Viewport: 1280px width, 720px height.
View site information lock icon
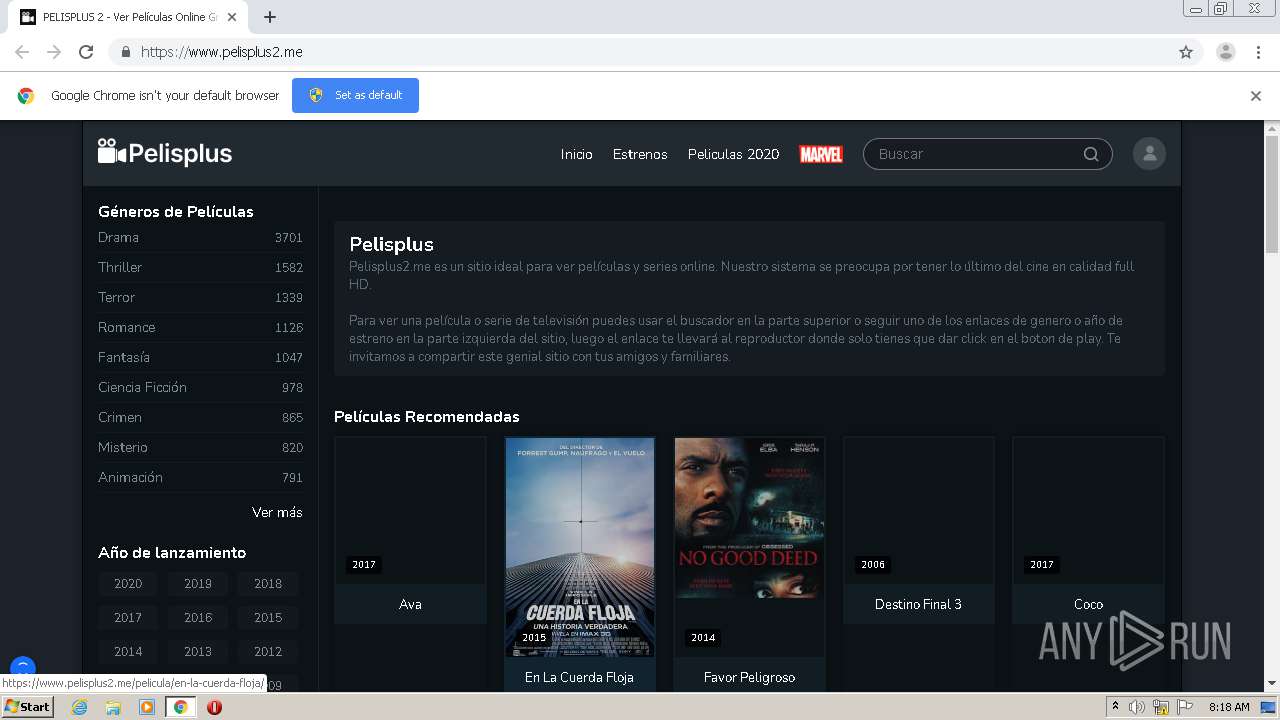click(x=125, y=52)
